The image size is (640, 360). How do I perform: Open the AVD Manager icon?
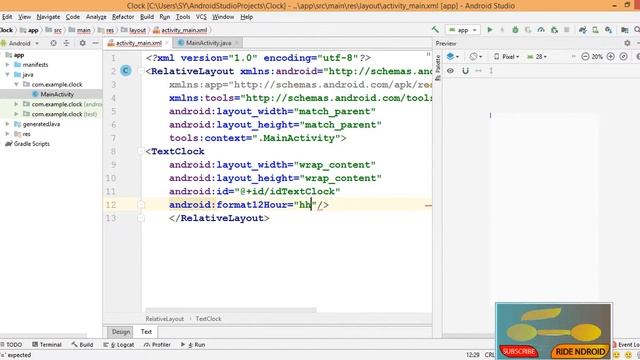[596, 30]
